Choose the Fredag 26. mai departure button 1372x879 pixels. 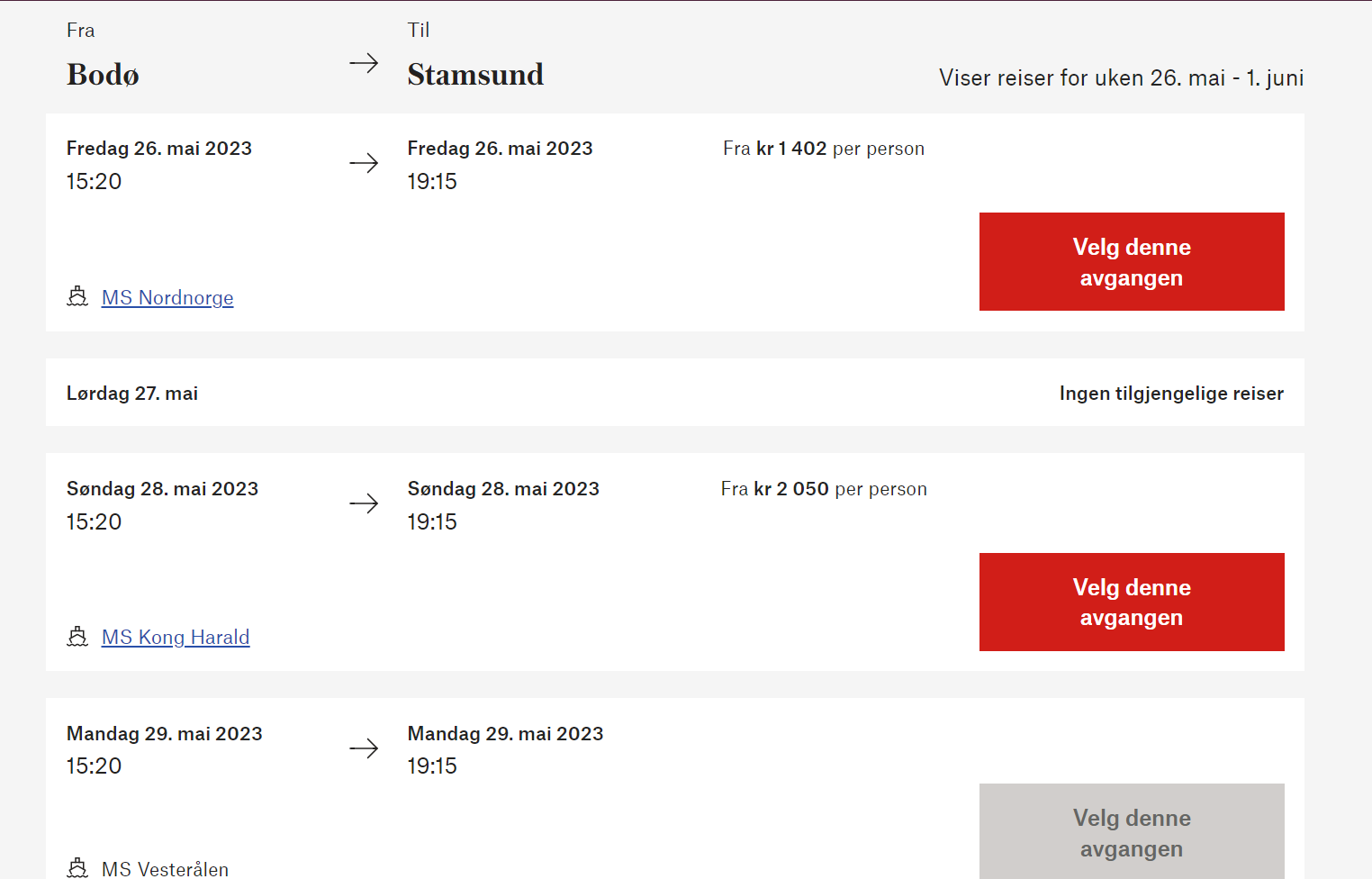coord(1132,262)
